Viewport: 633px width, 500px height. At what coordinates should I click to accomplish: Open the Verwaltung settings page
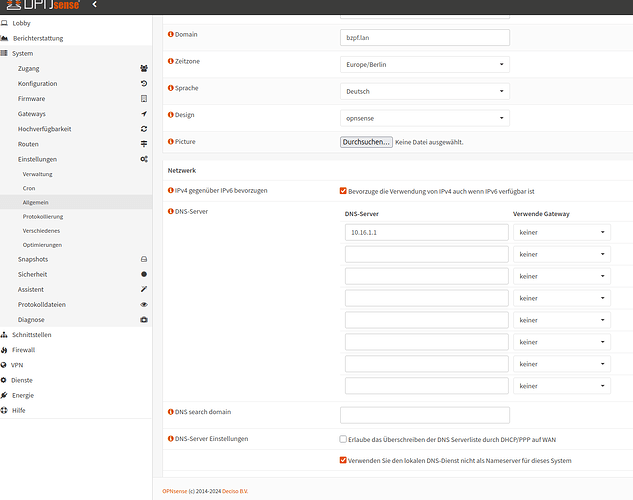[x=38, y=174]
